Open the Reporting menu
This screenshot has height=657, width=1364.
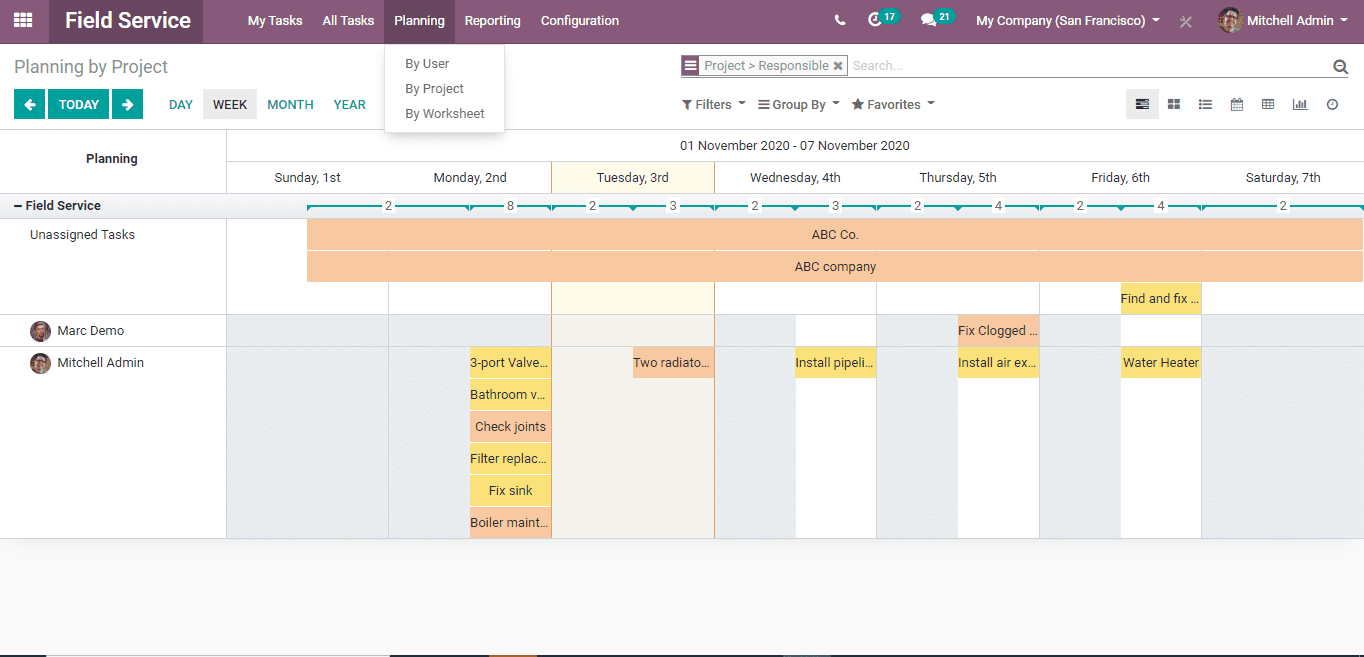point(492,21)
